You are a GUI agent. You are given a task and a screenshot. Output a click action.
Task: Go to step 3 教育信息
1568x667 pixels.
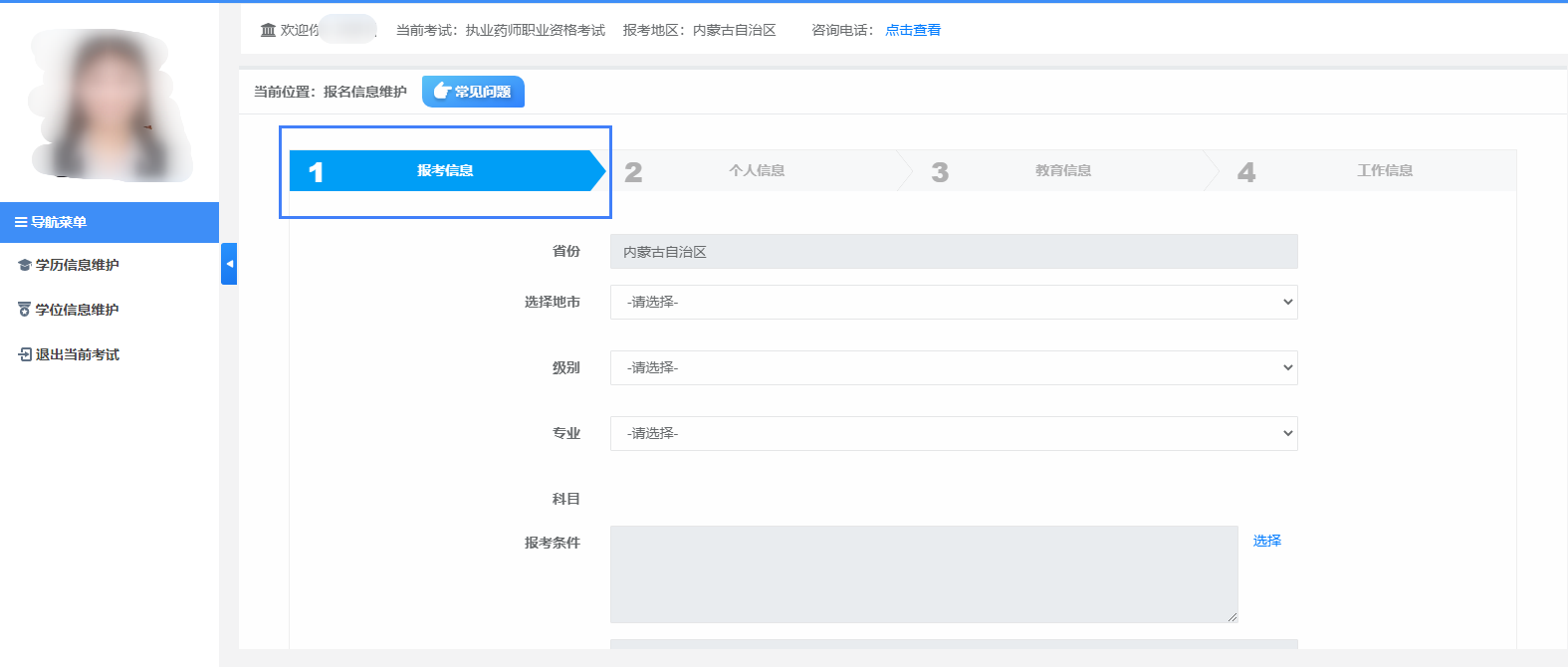click(1062, 171)
